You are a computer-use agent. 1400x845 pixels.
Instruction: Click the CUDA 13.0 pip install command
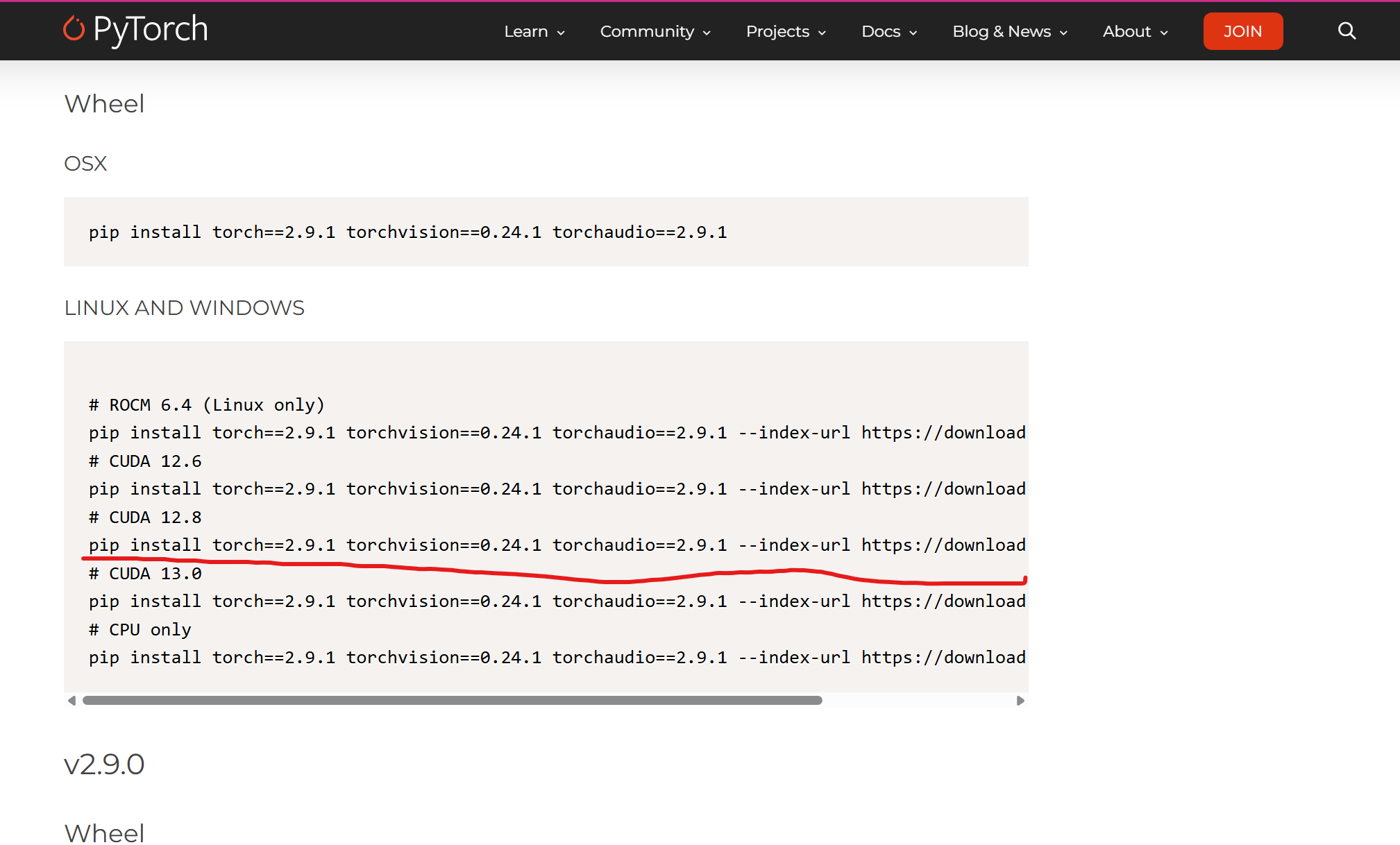555,601
